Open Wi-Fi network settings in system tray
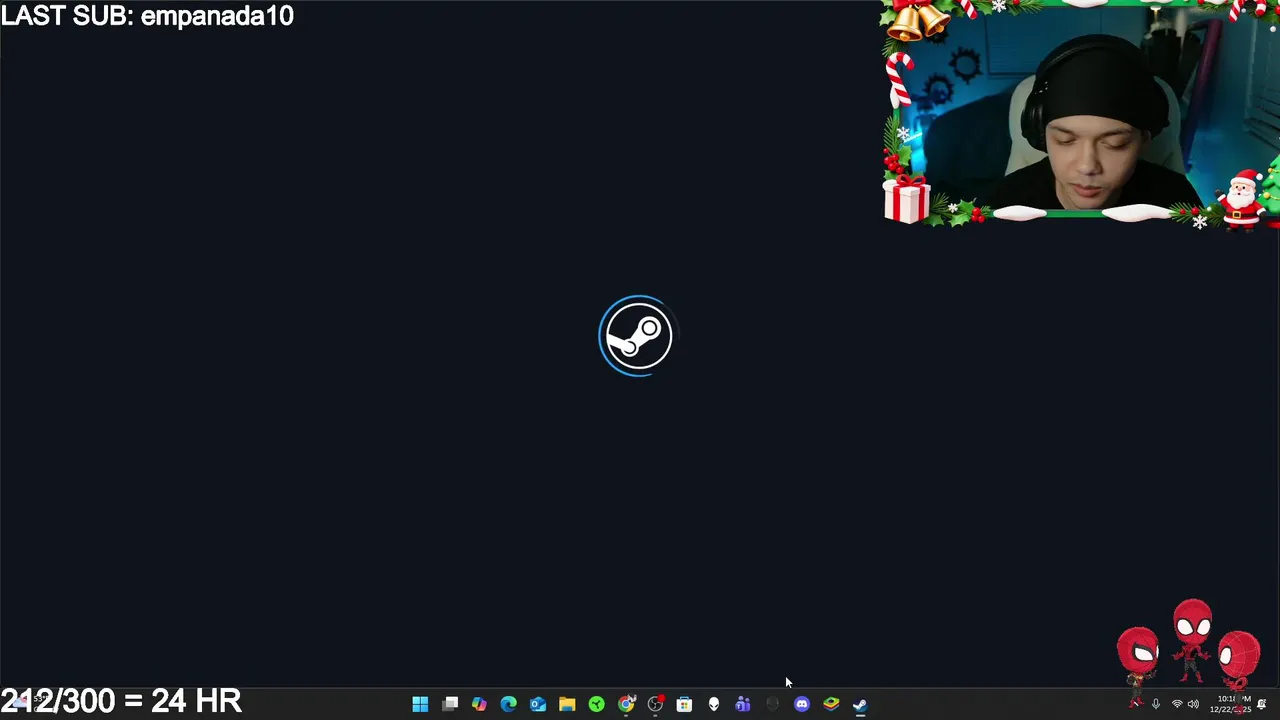1280x720 pixels. [1177, 704]
